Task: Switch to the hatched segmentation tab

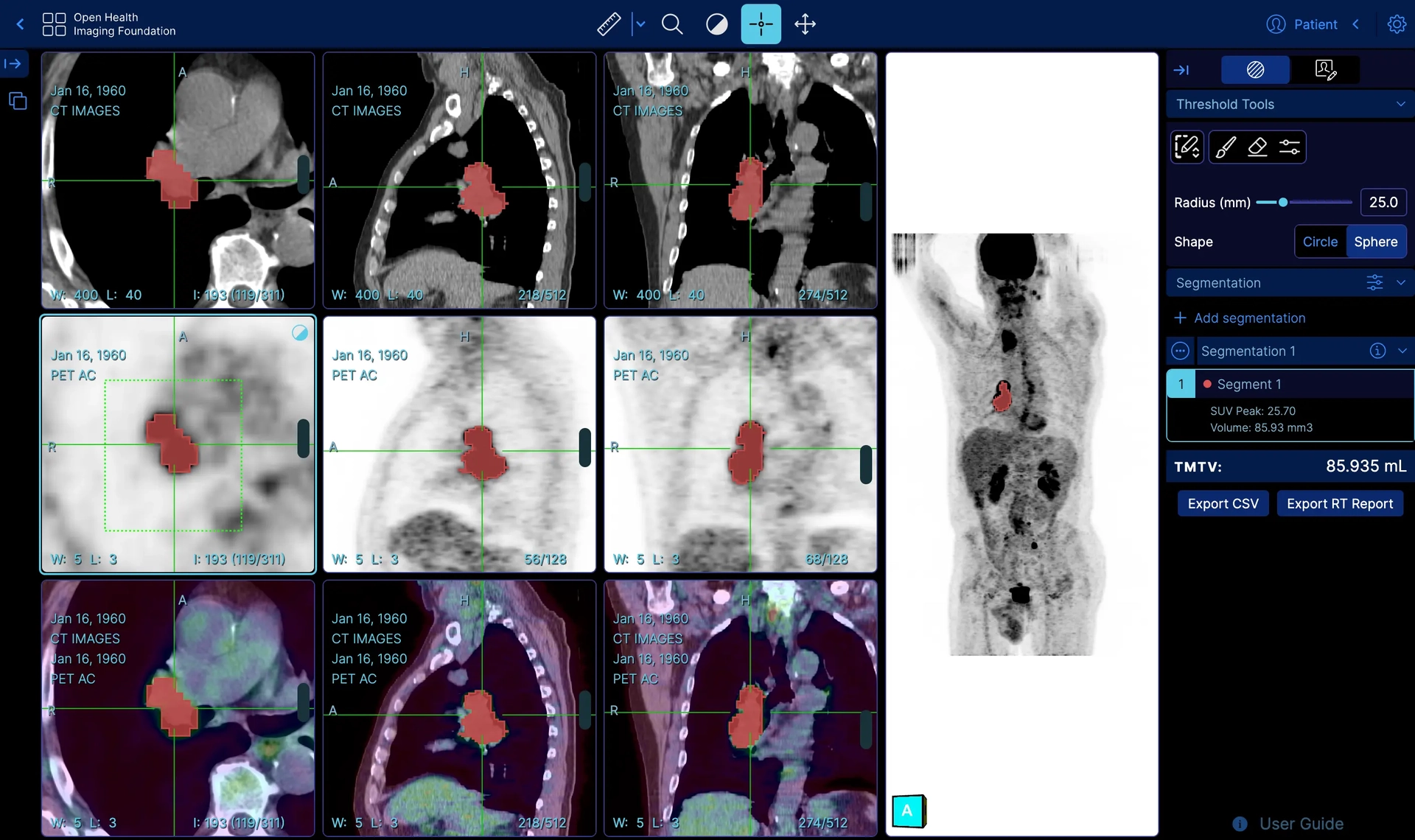Action: pyautogui.click(x=1255, y=69)
